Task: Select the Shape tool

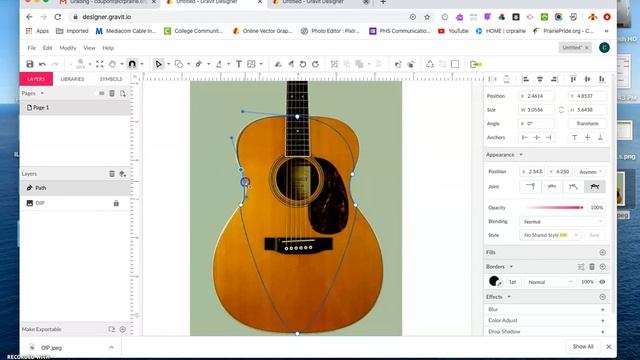Action: (179, 64)
